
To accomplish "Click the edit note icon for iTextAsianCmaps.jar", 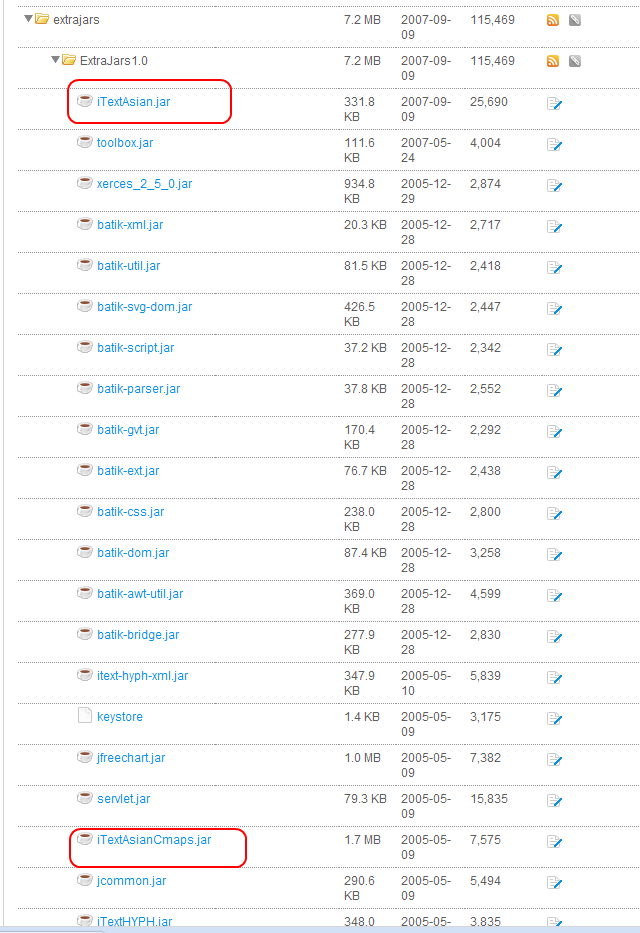I will coord(554,842).
